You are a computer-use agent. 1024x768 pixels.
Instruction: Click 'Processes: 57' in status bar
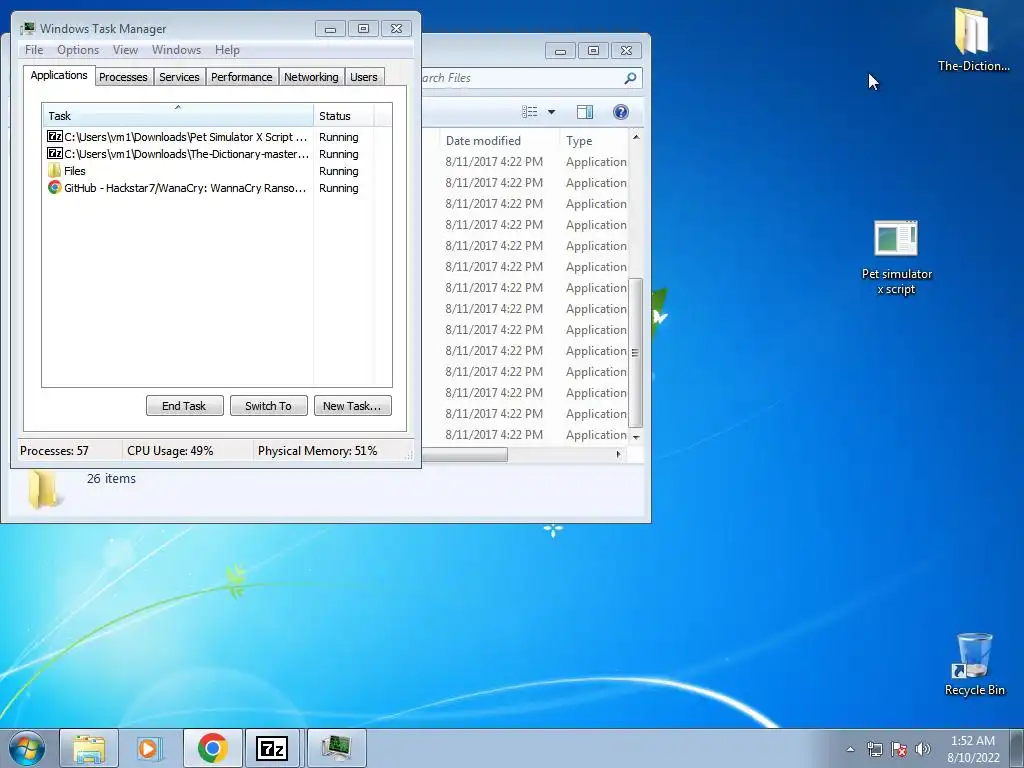(x=54, y=451)
